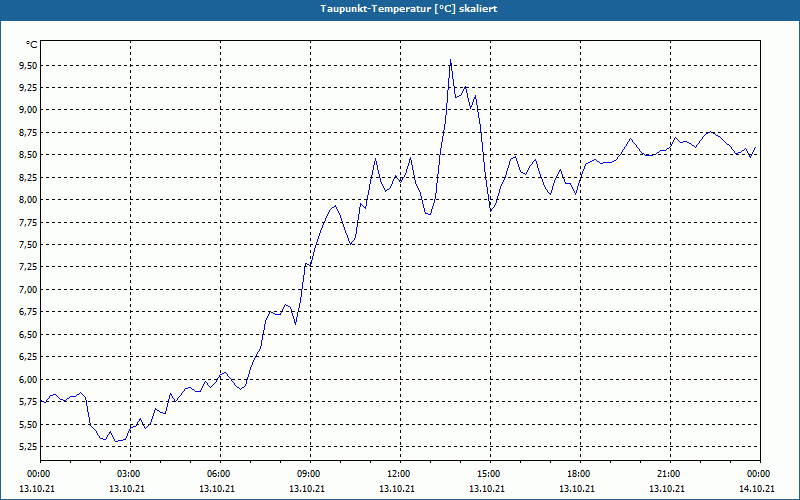
Task: Click the '8,25' y-axis value
Action: click(29, 177)
